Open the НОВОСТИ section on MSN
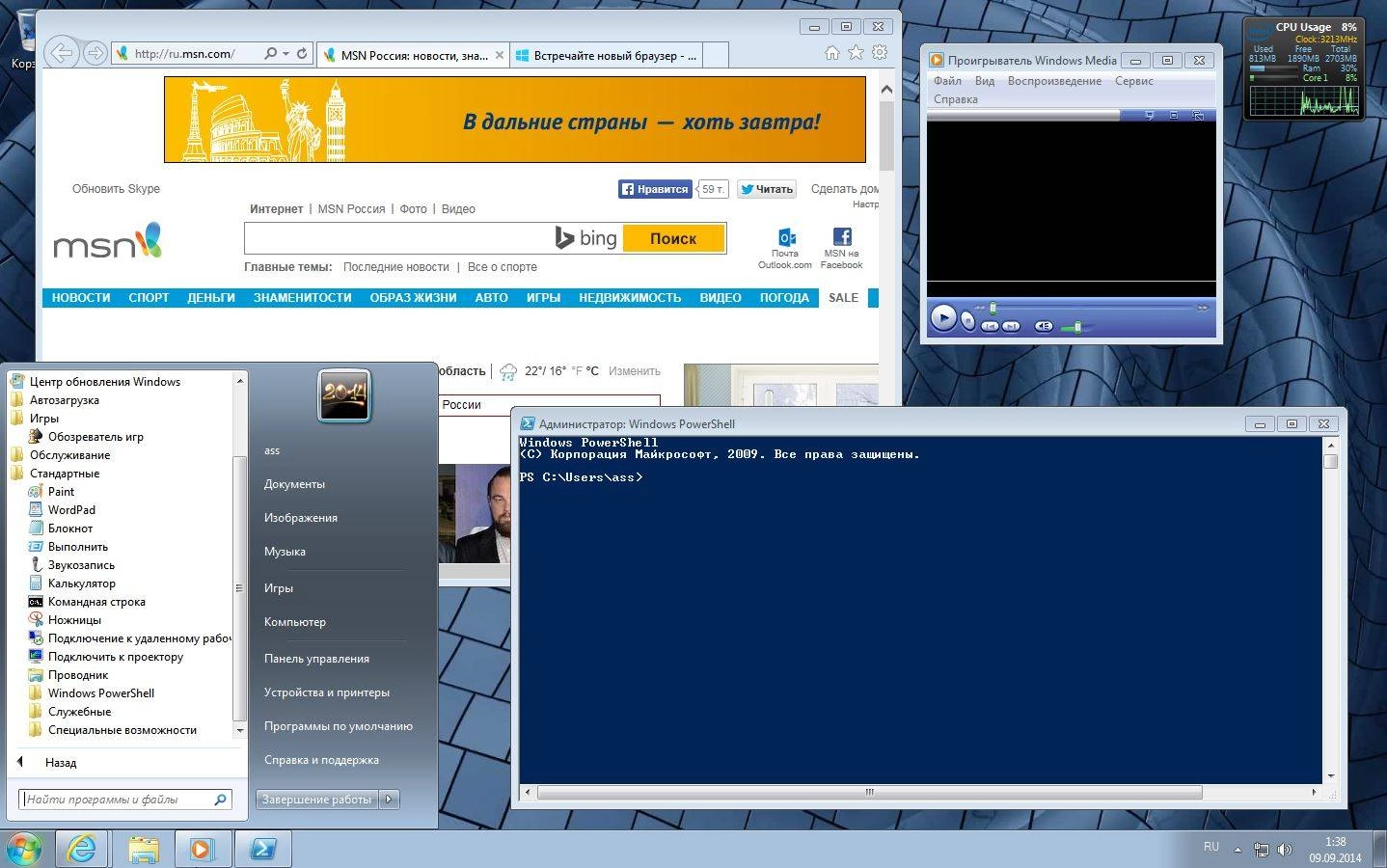The width and height of the screenshot is (1387, 868). pos(81,298)
